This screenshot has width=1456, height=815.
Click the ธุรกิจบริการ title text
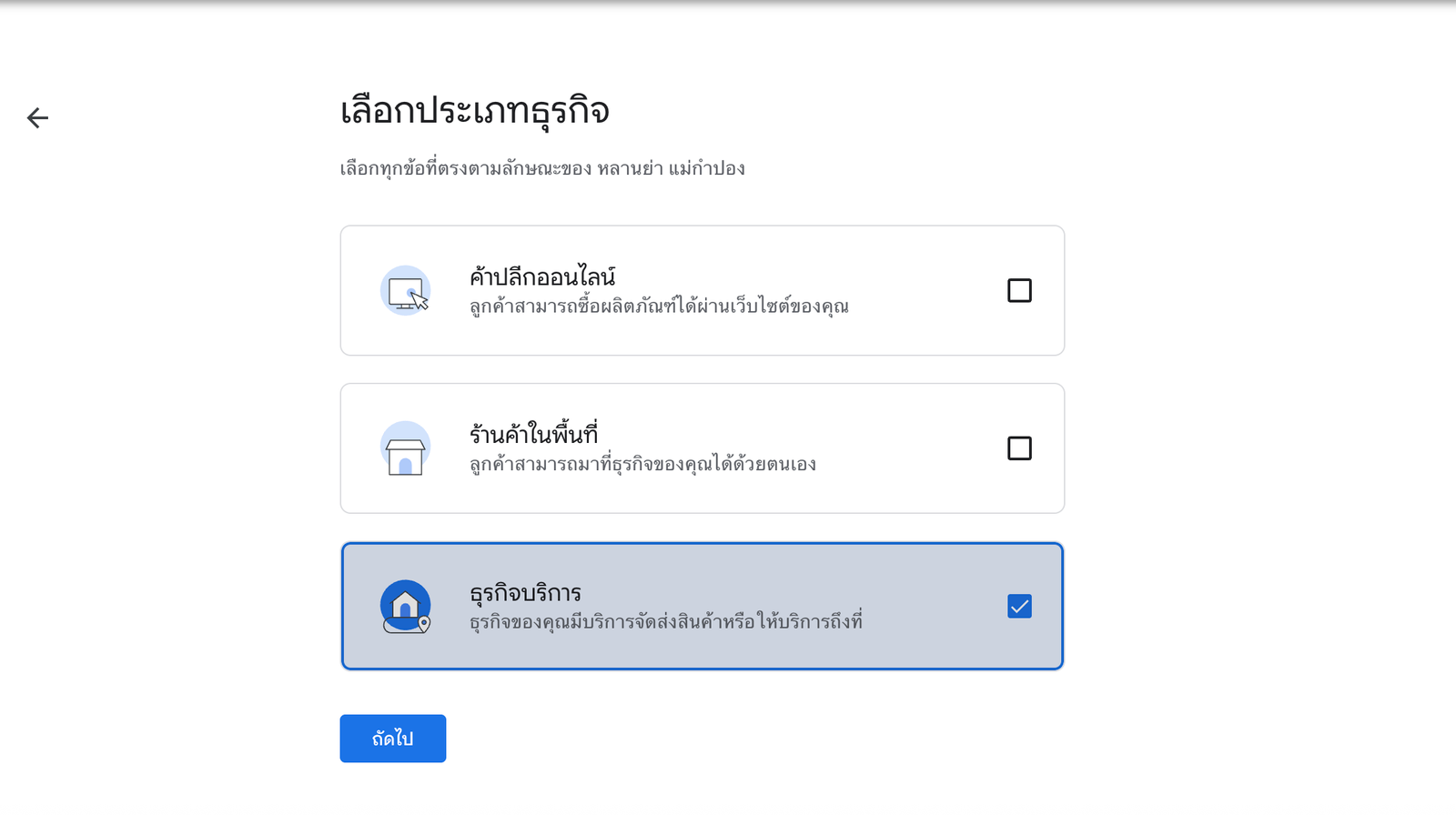click(x=525, y=593)
